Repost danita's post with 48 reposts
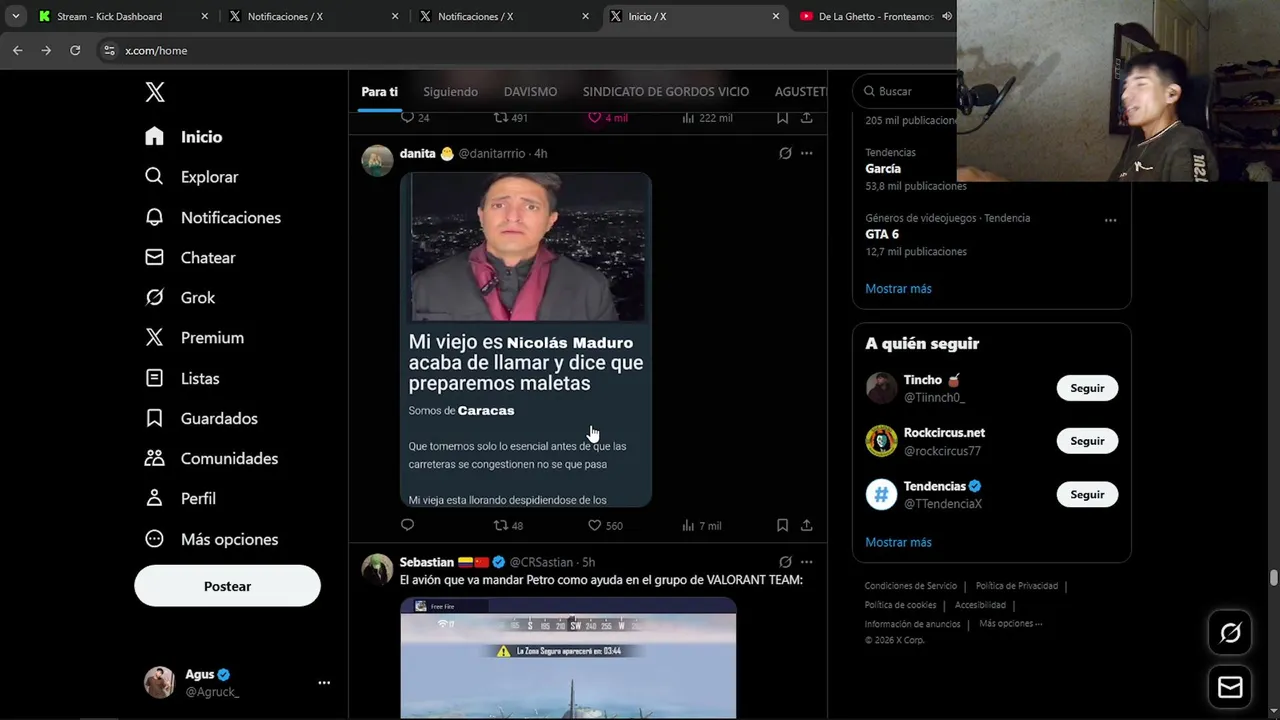This screenshot has width=1280, height=720. (x=509, y=525)
